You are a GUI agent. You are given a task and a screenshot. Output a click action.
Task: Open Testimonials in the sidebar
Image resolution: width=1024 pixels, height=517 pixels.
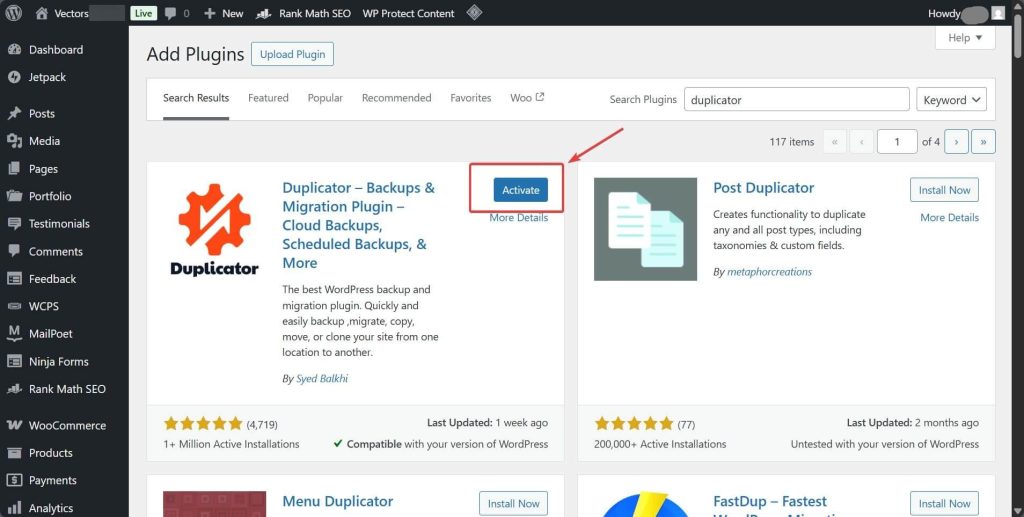coord(59,223)
